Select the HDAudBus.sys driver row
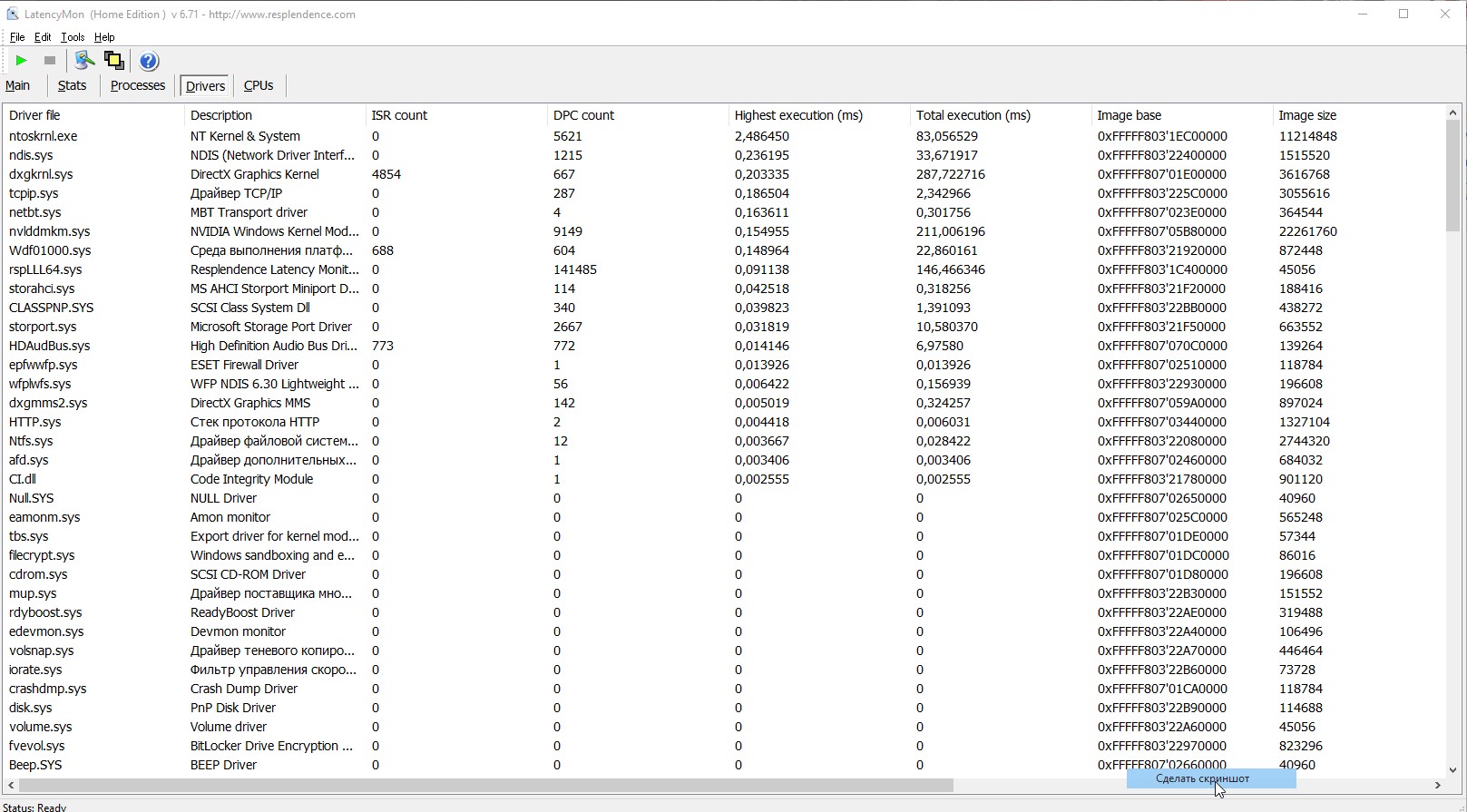This screenshot has height=812, width=1467. [724, 346]
